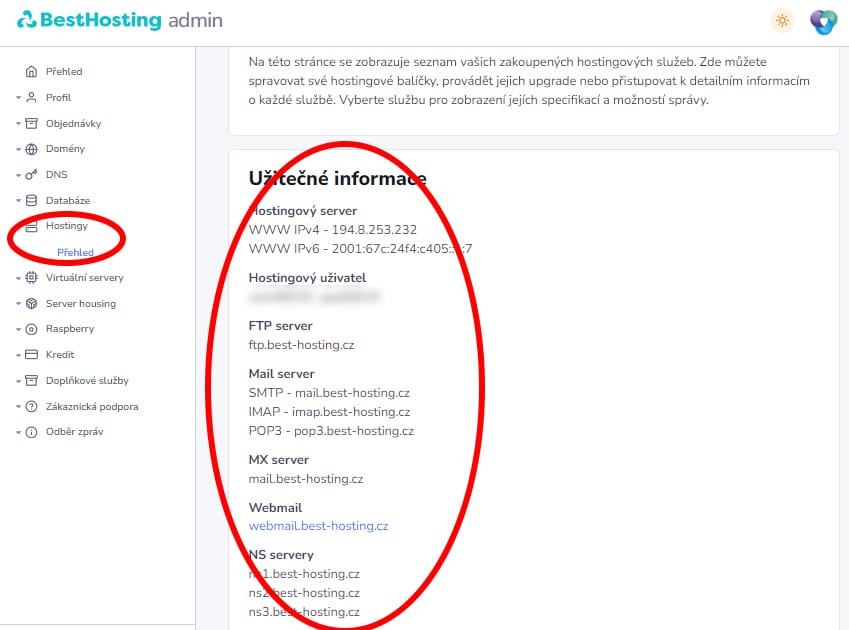Expand the Zákaznická podpora section arrow
The image size is (849, 630).
click(18, 407)
